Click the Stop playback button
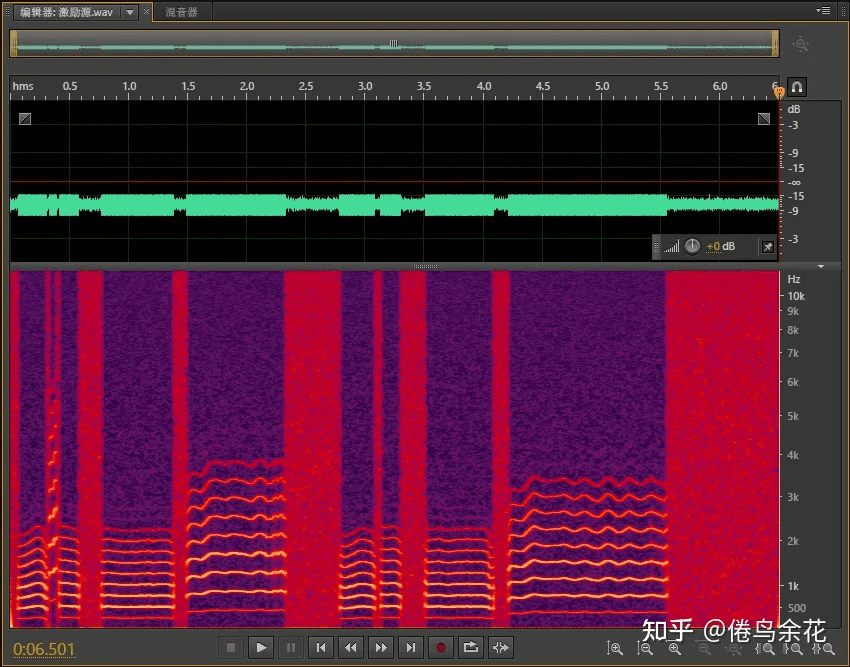850x667 pixels. click(231, 648)
